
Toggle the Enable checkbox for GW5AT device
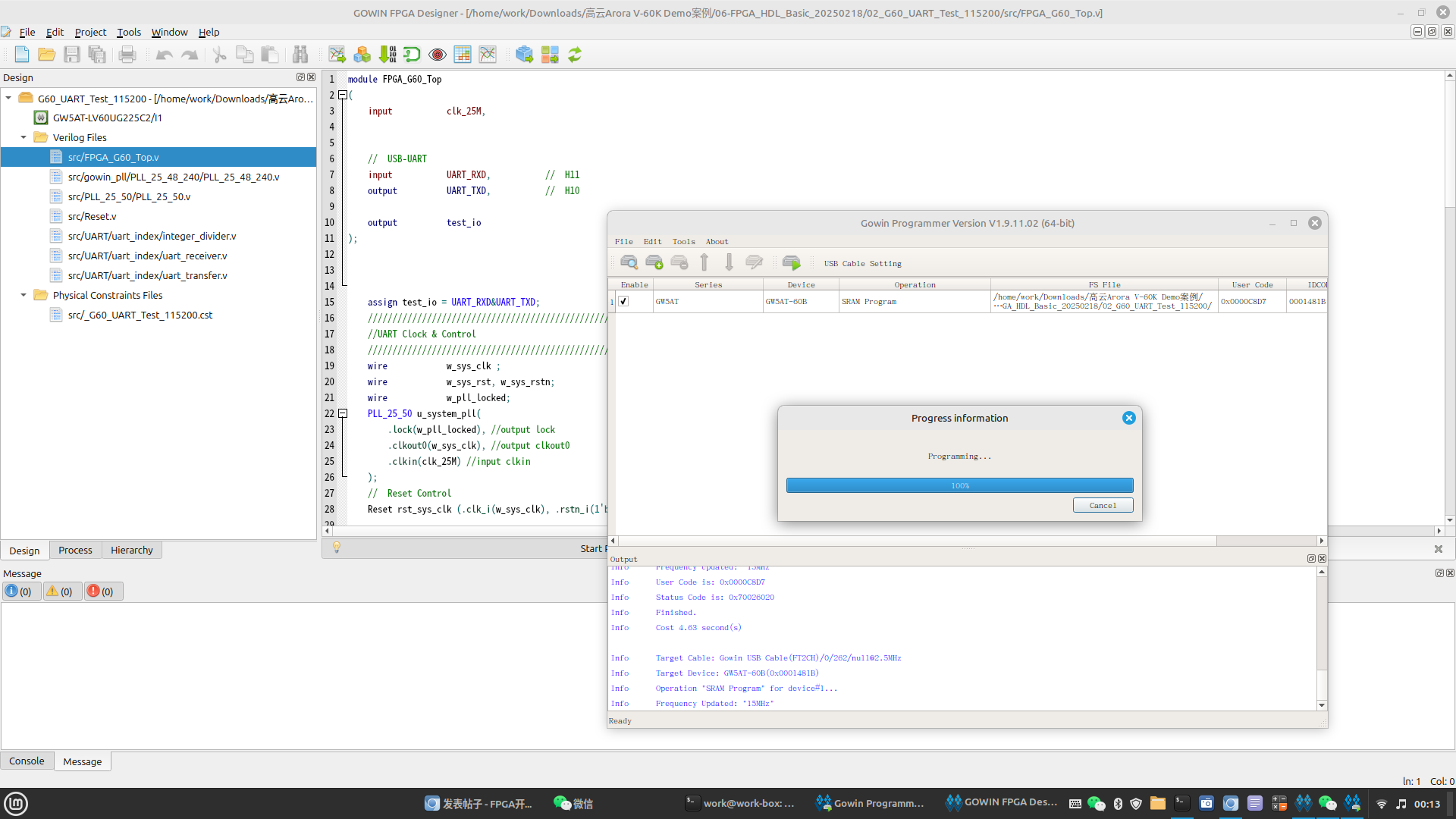(623, 301)
